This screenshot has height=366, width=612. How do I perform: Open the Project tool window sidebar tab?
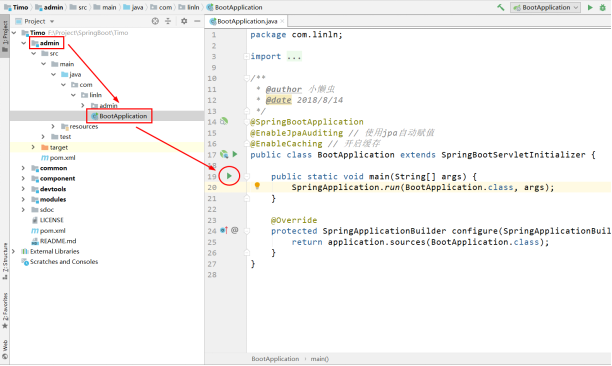(x=5, y=37)
